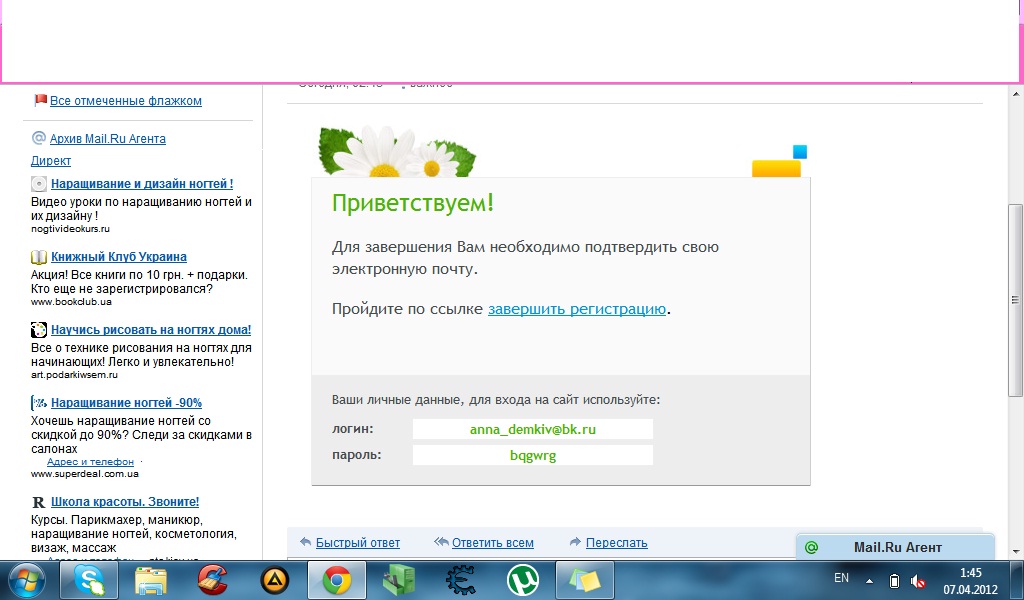Viewport: 1024px width, 600px height.
Task: Click the www.superdeal.com.ua ad address
Action: click(x=85, y=474)
